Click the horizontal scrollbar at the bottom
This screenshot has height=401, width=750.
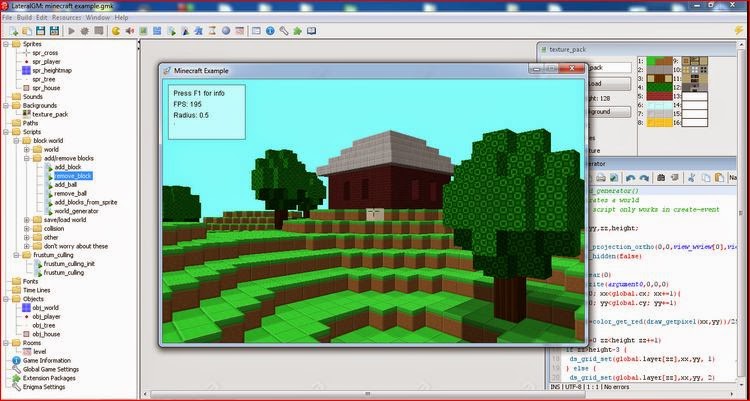click(x=367, y=395)
